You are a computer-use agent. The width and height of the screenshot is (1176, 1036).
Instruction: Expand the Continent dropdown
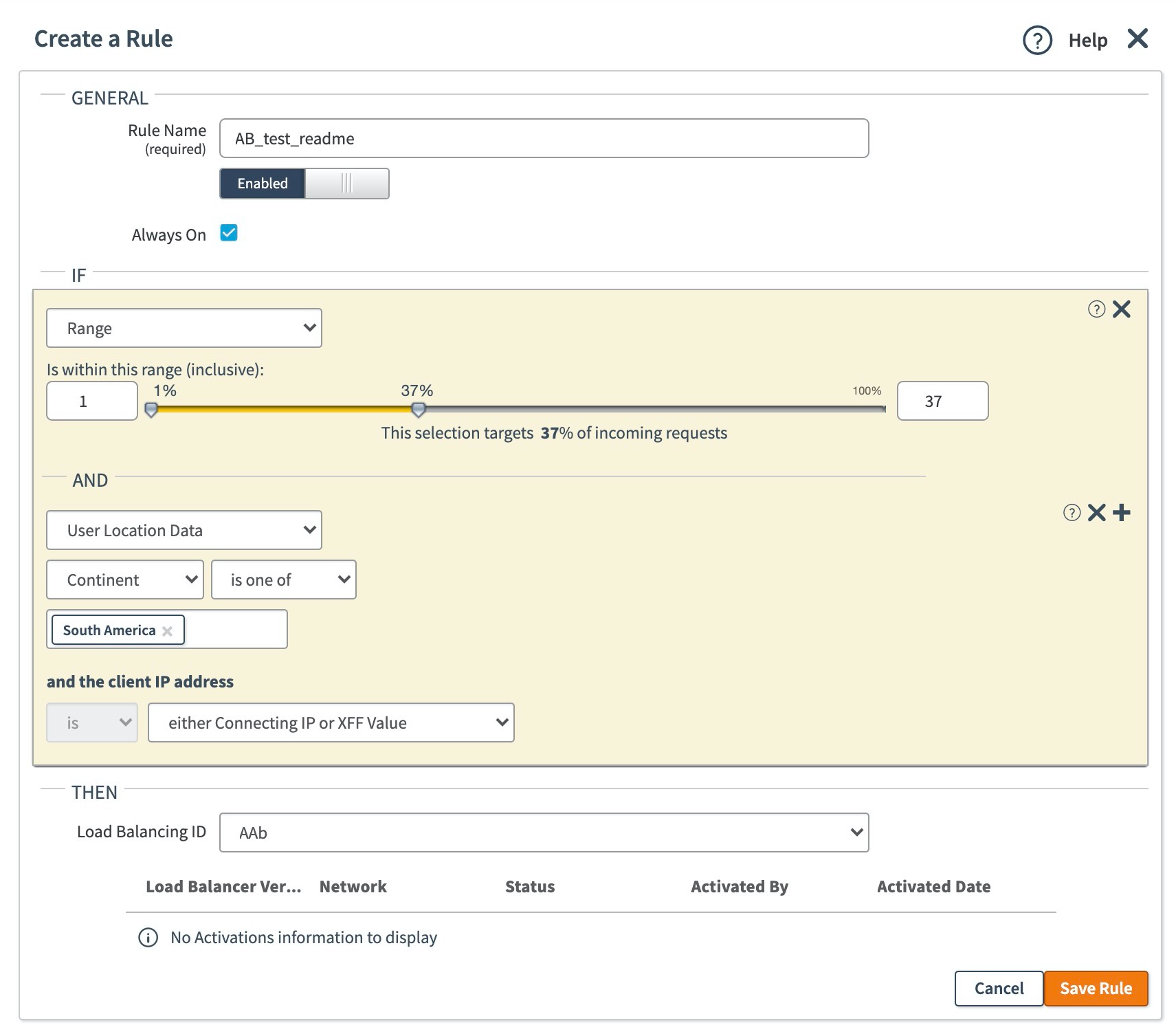pyautogui.click(x=125, y=580)
